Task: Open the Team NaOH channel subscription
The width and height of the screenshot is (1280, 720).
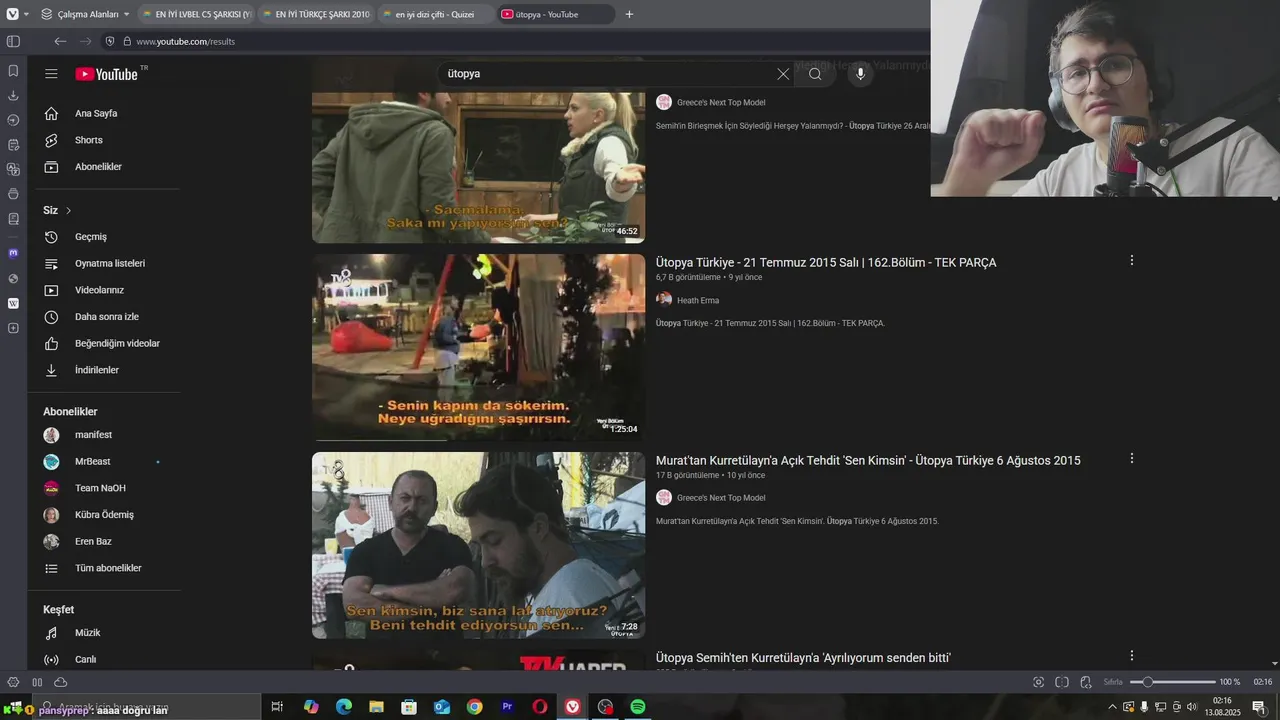Action: (x=108, y=488)
